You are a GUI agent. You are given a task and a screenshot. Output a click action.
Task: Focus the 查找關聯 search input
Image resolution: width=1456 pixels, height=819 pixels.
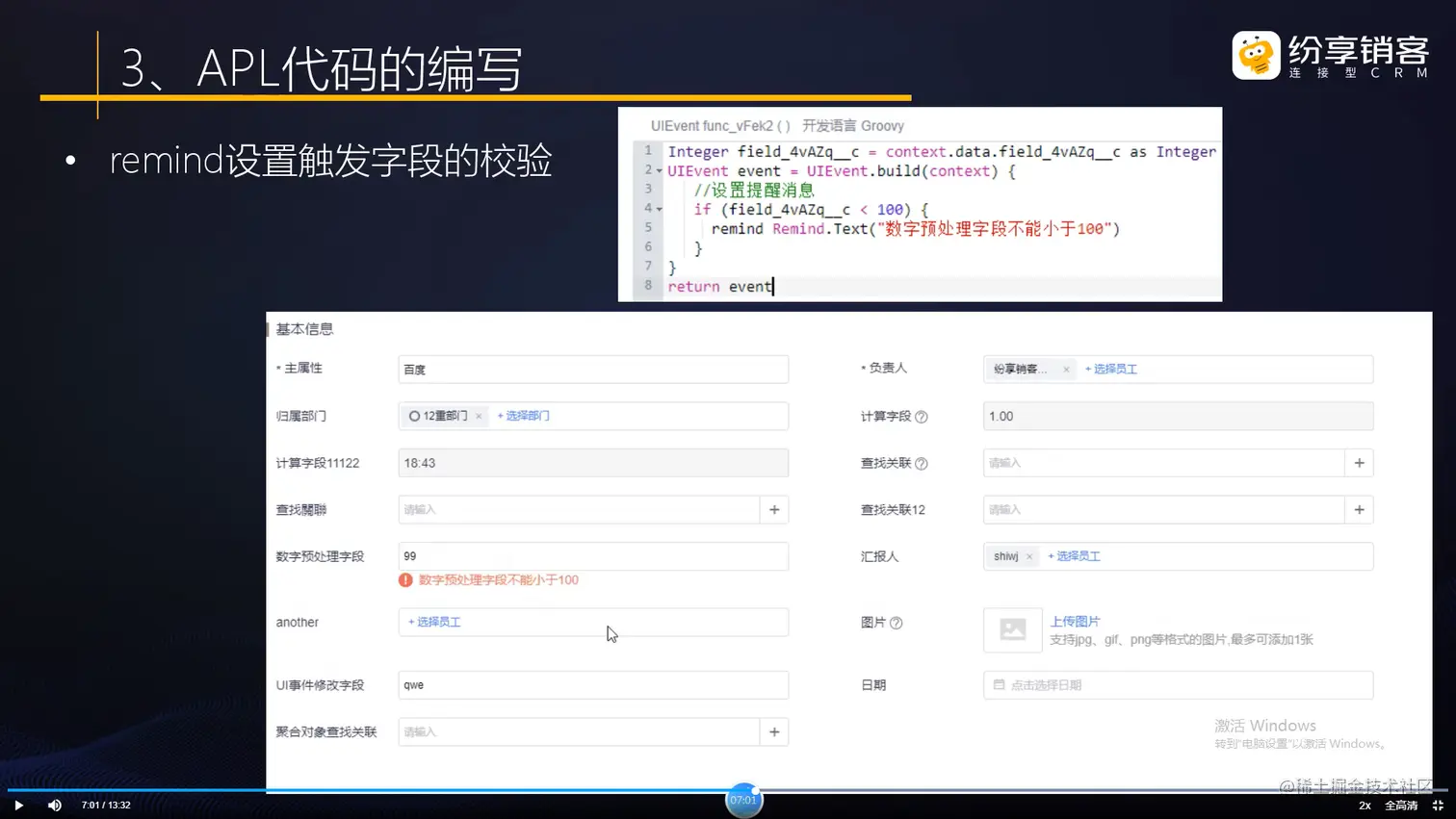click(579, 510)
